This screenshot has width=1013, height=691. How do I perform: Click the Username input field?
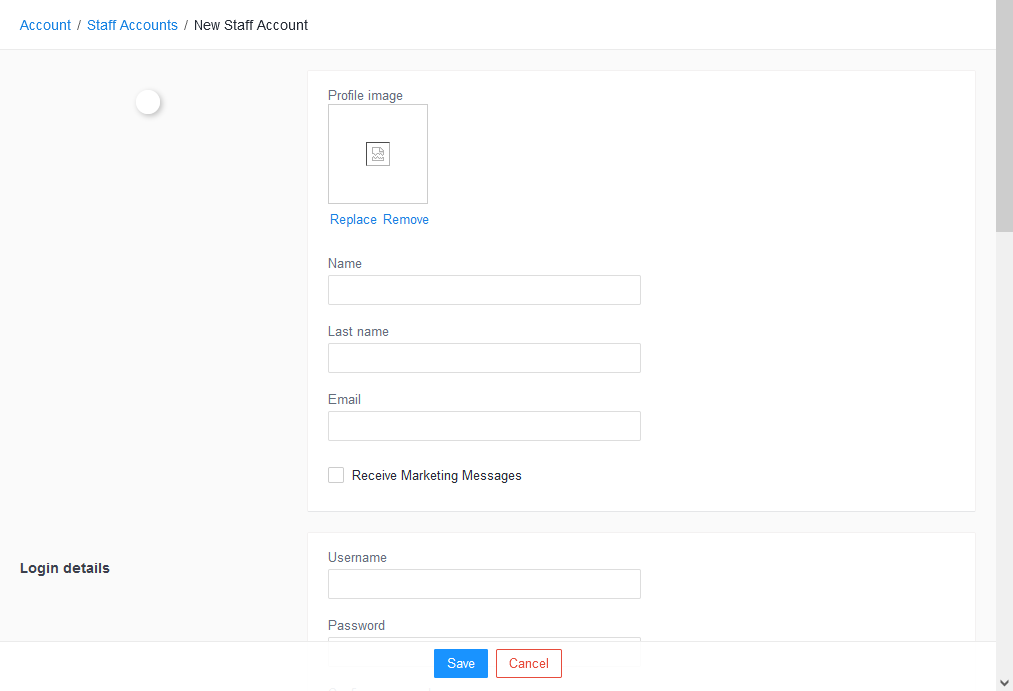coord(484,584)
